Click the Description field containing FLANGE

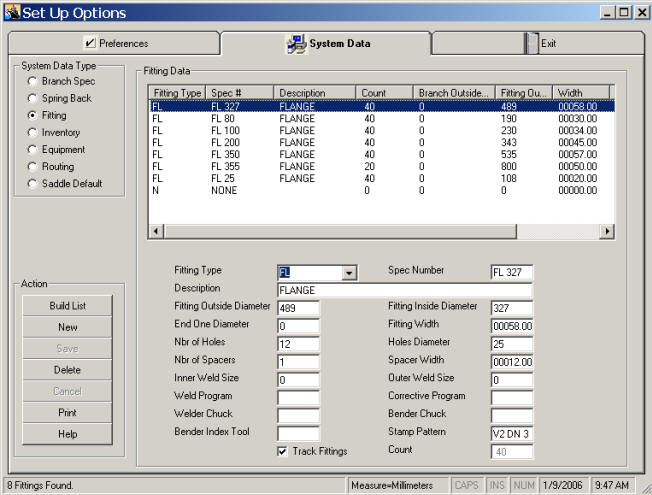[x=405, y=290]
